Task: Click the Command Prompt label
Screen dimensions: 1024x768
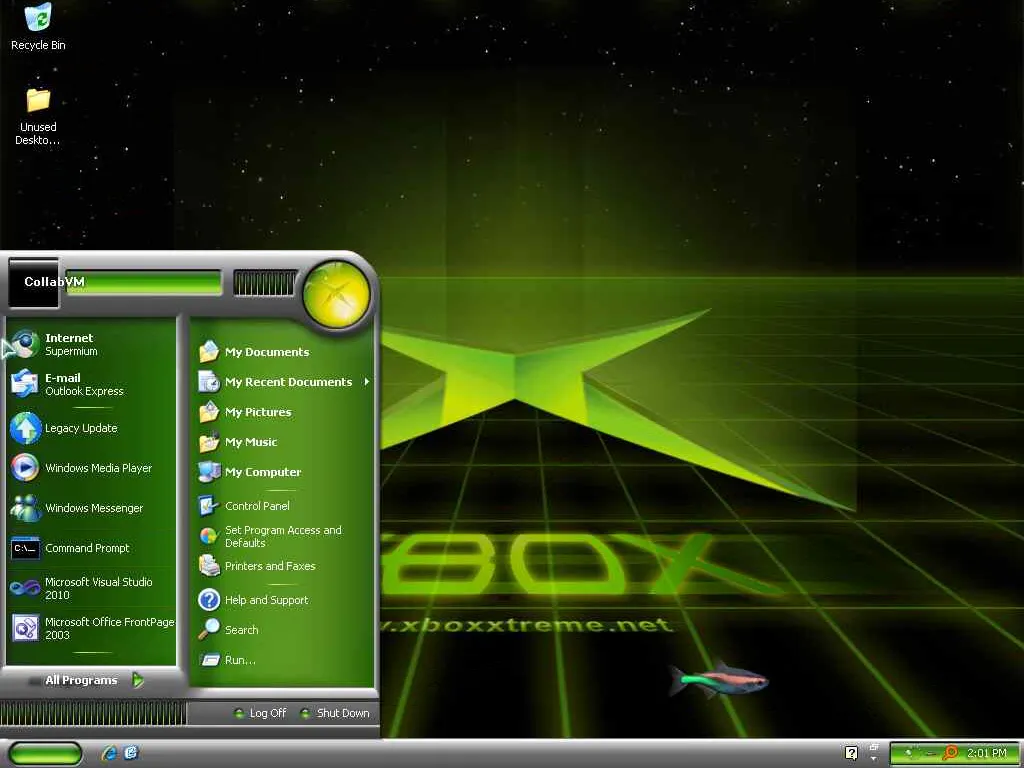Action: [88, 548]
